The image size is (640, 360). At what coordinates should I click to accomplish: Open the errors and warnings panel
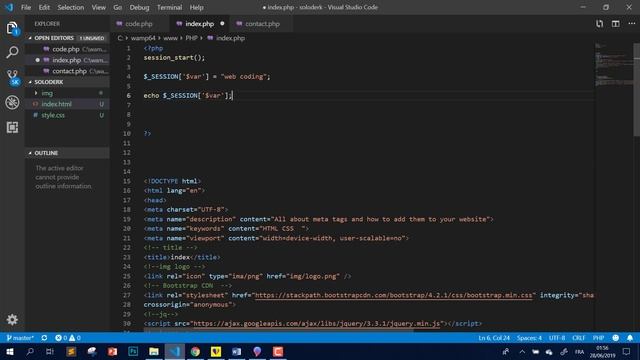[x=68, y=338]
